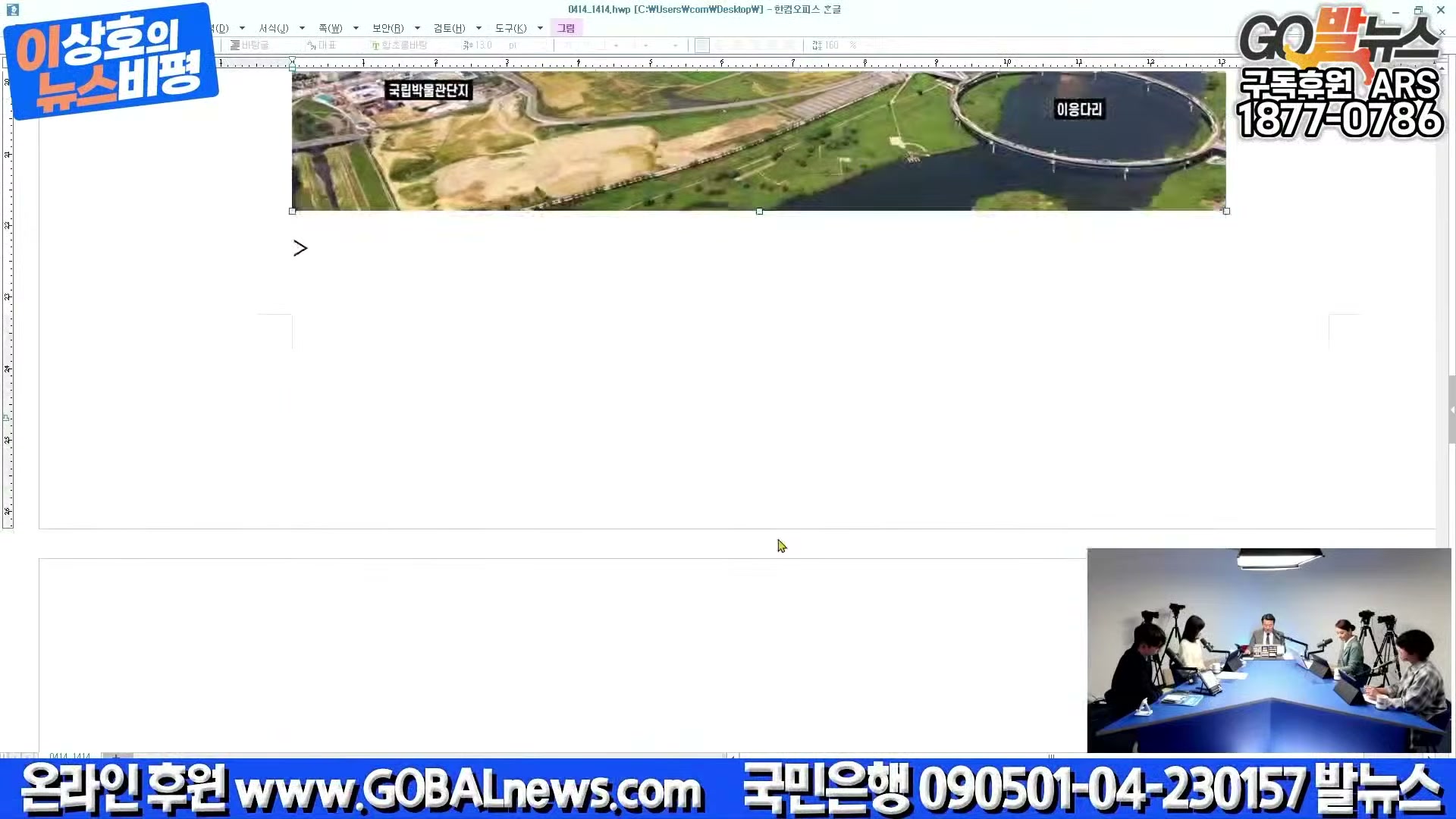The width and height of the screenshot is (1456, 819).
Task: Click the image's bottom-right corner handle
Action: pyautogui.click(x=1226, y=212)
